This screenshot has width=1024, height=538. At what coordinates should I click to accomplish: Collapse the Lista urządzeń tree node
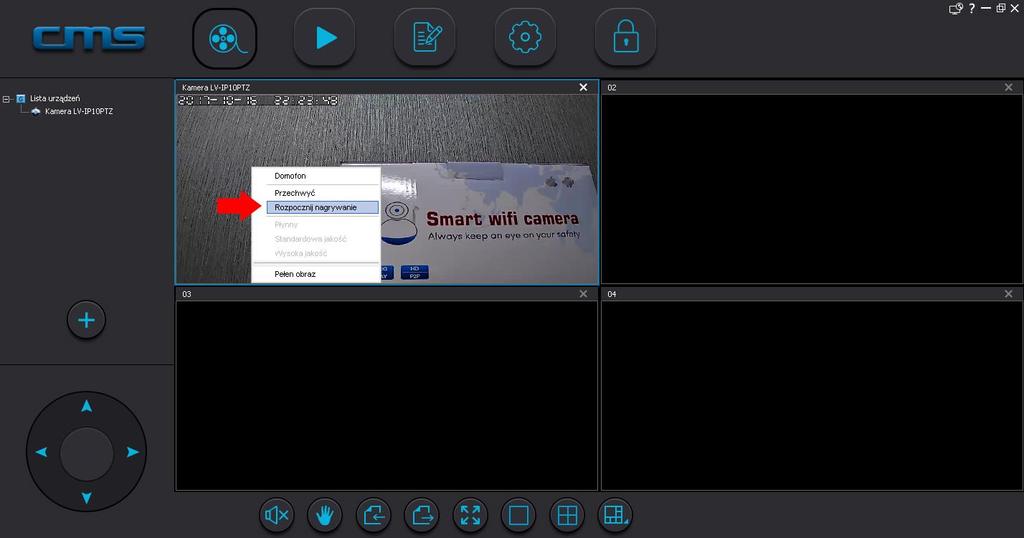coord(6,99)
